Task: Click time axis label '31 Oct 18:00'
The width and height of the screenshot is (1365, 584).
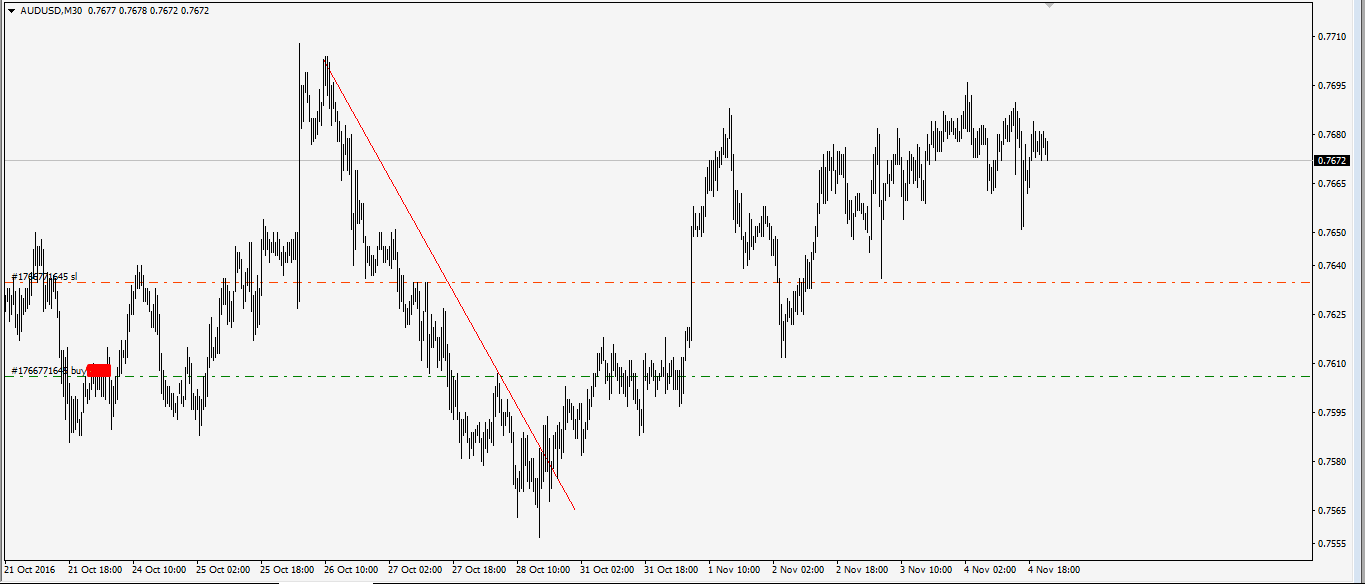Action: click(x=672, y=569)
